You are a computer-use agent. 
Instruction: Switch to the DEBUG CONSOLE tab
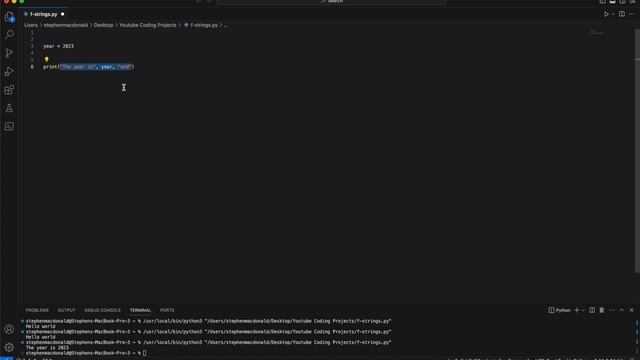102,310
